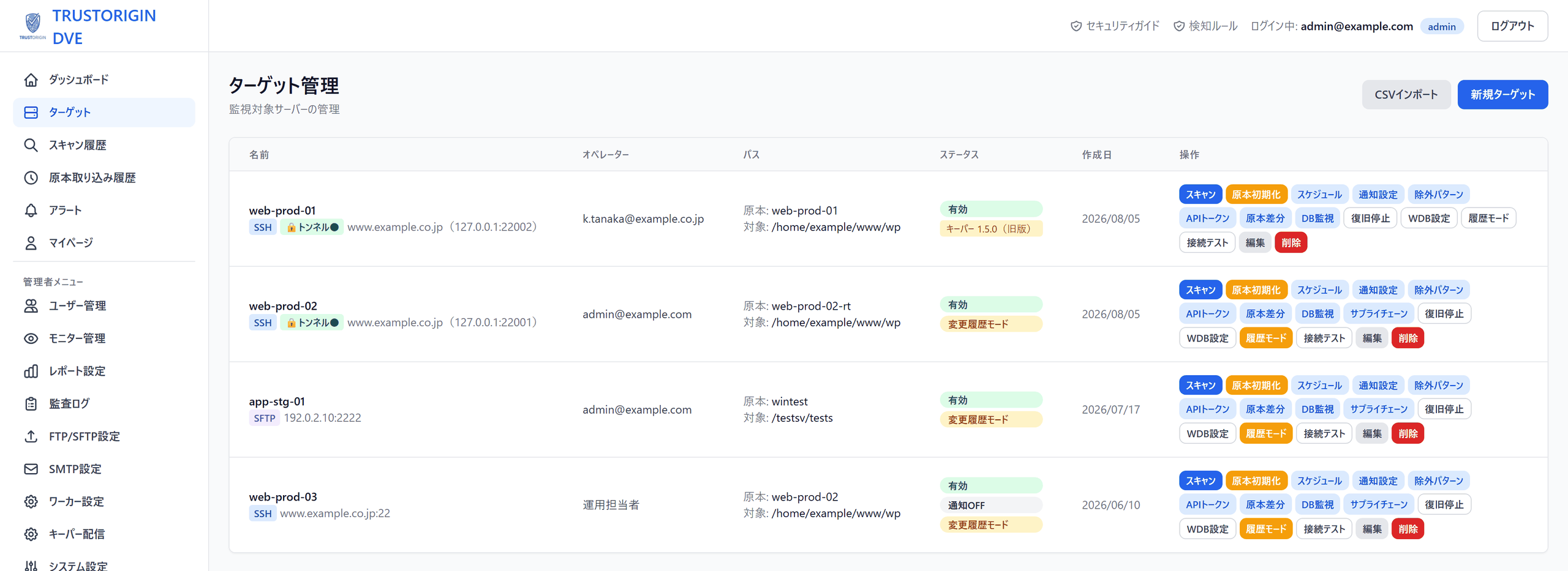
Task: Click the shield icon beside 検知ルール
Action: point(1179,26)
